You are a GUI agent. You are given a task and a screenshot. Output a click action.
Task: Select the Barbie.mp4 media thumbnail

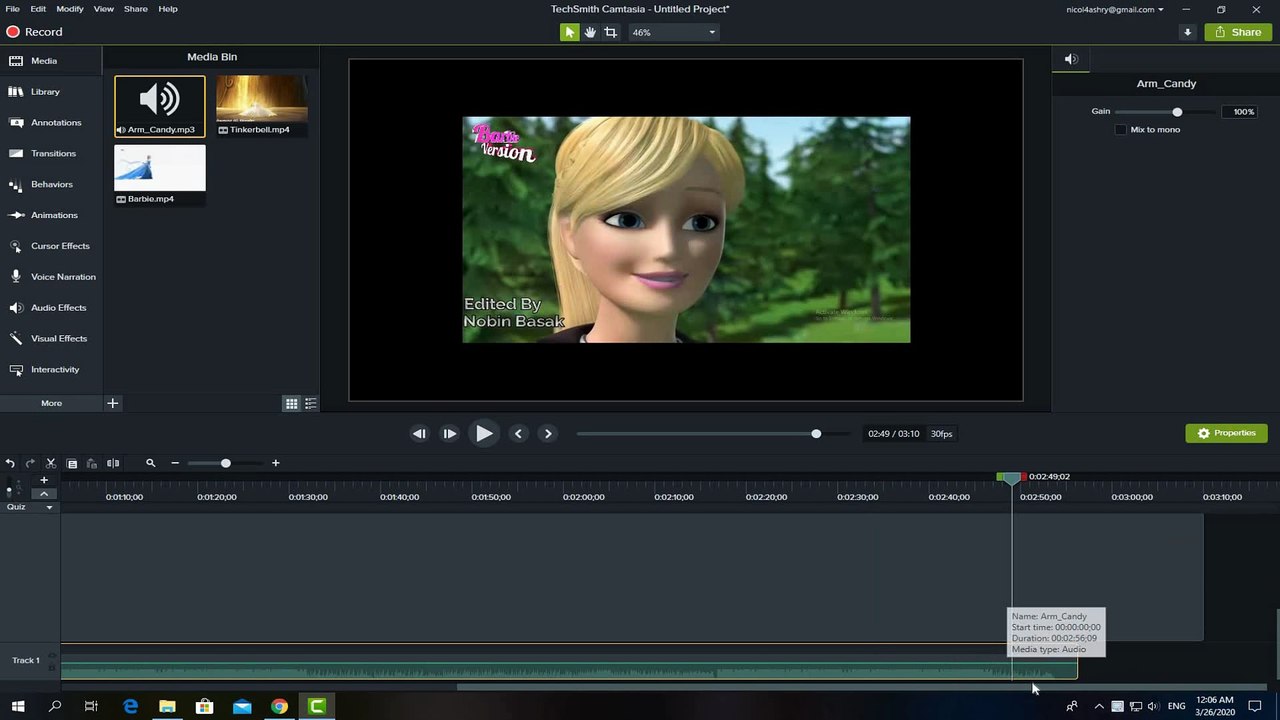coord(160,175)
